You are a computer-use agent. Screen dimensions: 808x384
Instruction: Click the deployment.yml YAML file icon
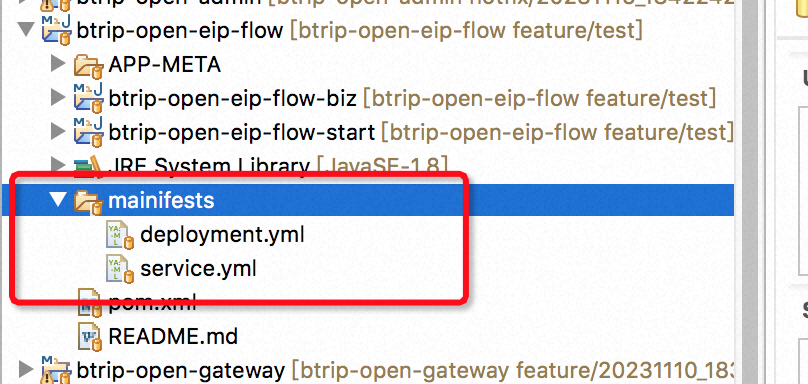(120, 235)
